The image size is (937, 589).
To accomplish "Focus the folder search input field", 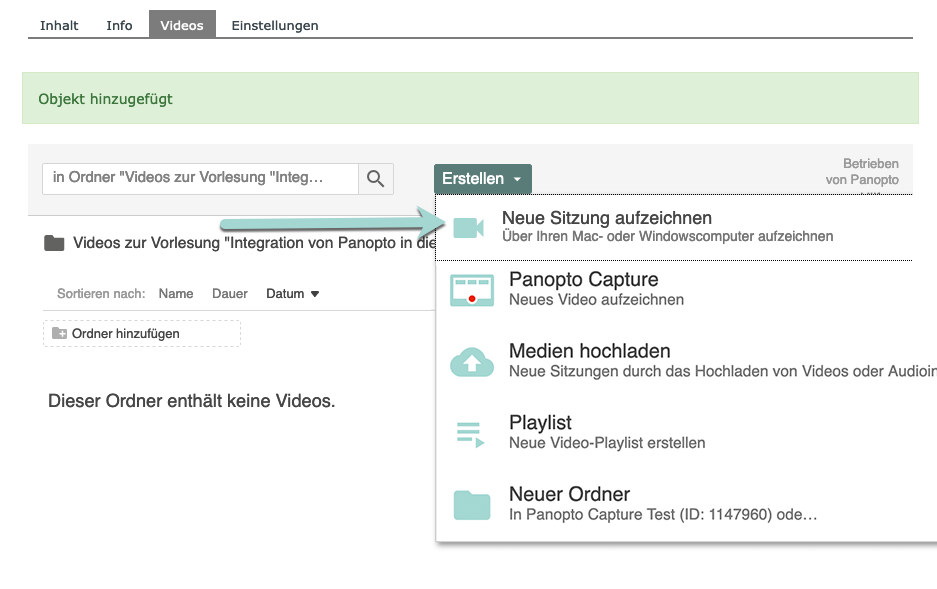I will [x=199, y=178].
